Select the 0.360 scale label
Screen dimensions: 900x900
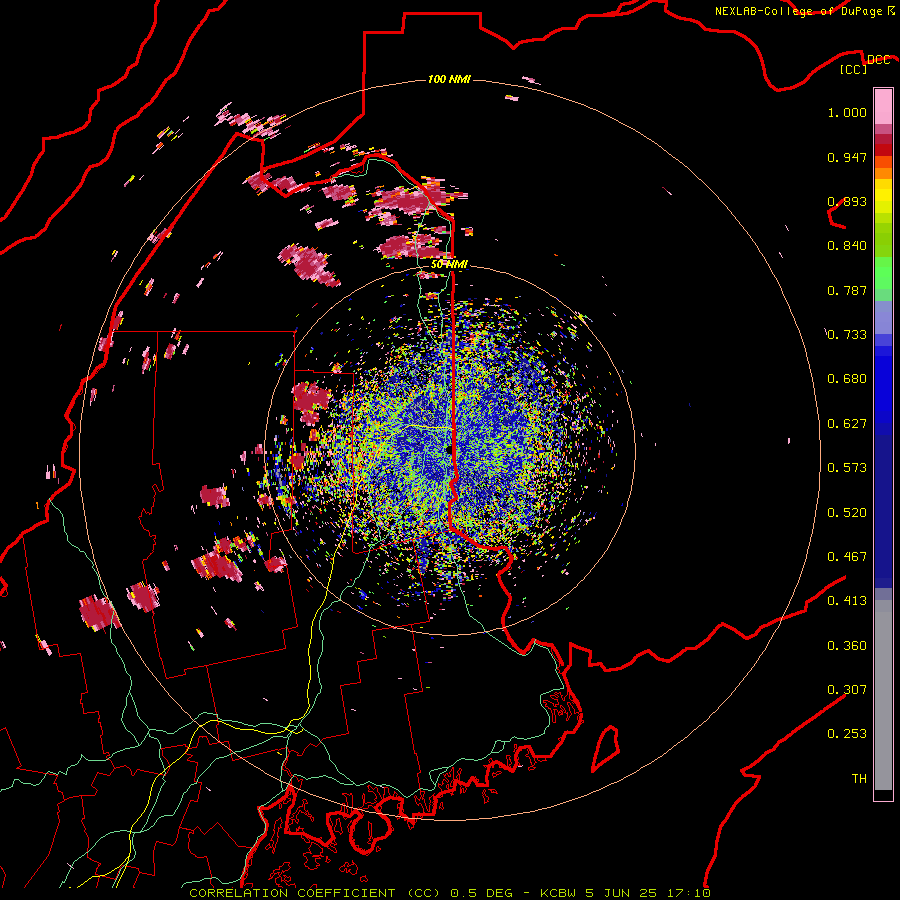(x=847, y=646)
